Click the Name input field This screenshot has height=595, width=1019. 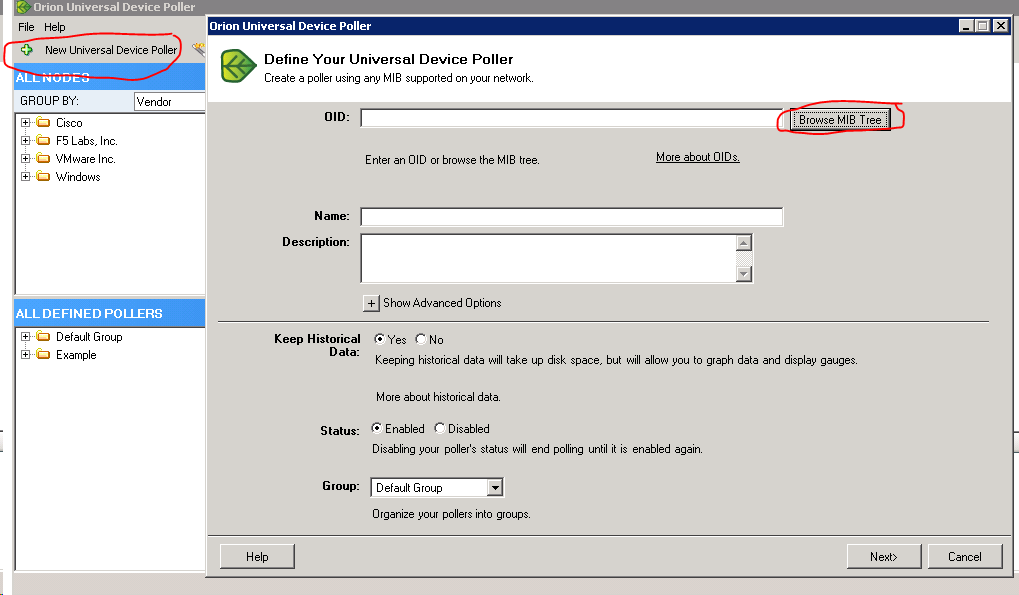click(572, 217)
